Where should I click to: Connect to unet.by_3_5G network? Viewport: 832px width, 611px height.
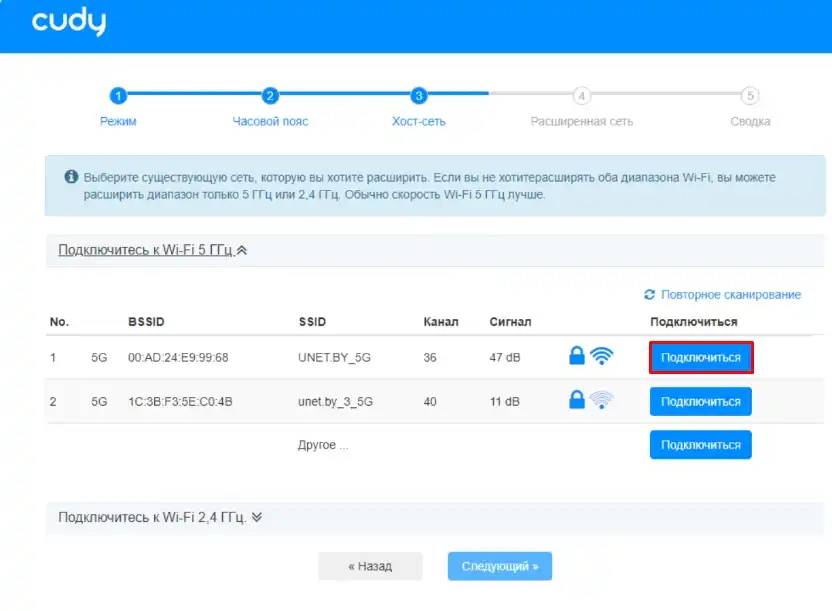pos(701,401)
